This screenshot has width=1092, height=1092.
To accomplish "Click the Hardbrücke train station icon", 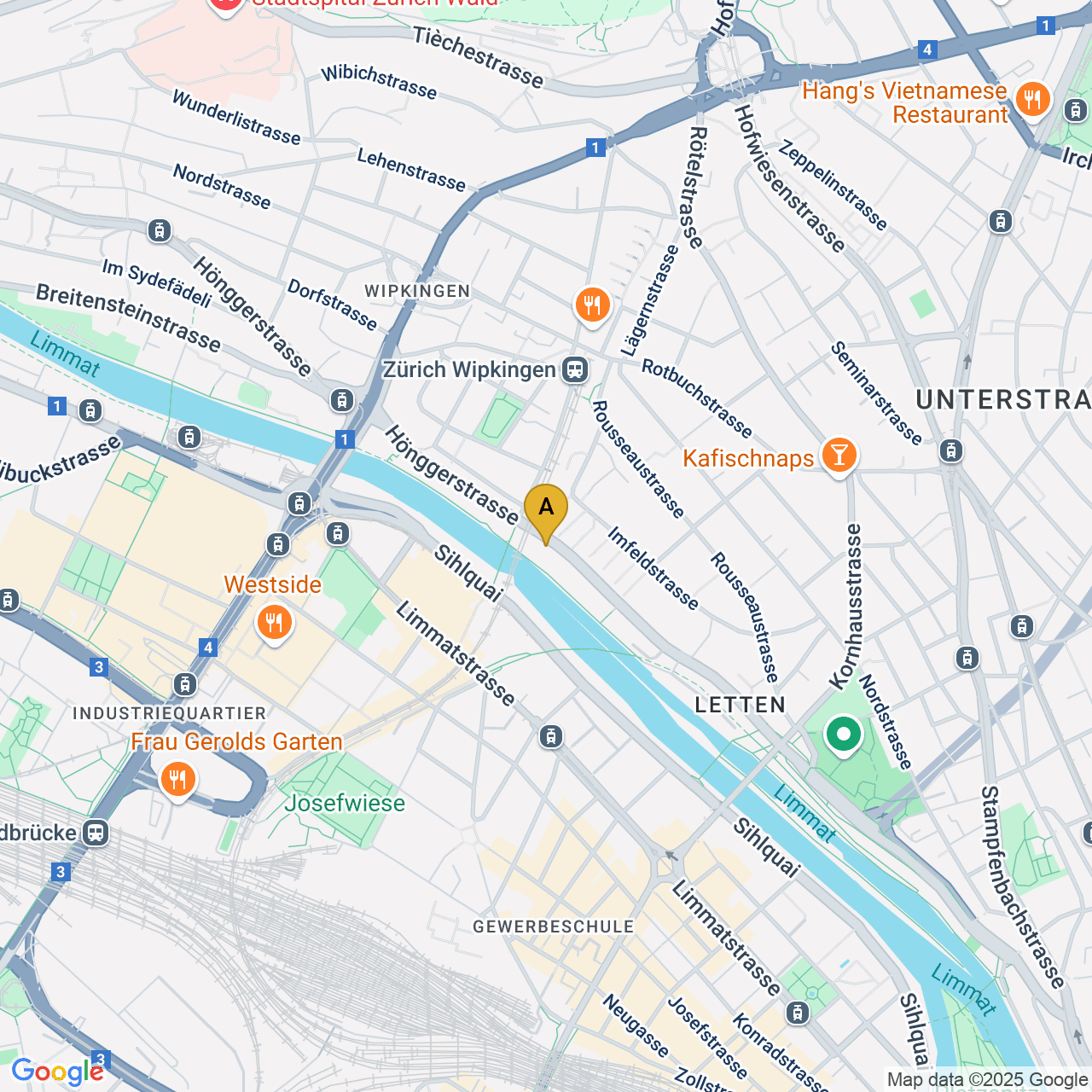I will [x=96, y=833].
